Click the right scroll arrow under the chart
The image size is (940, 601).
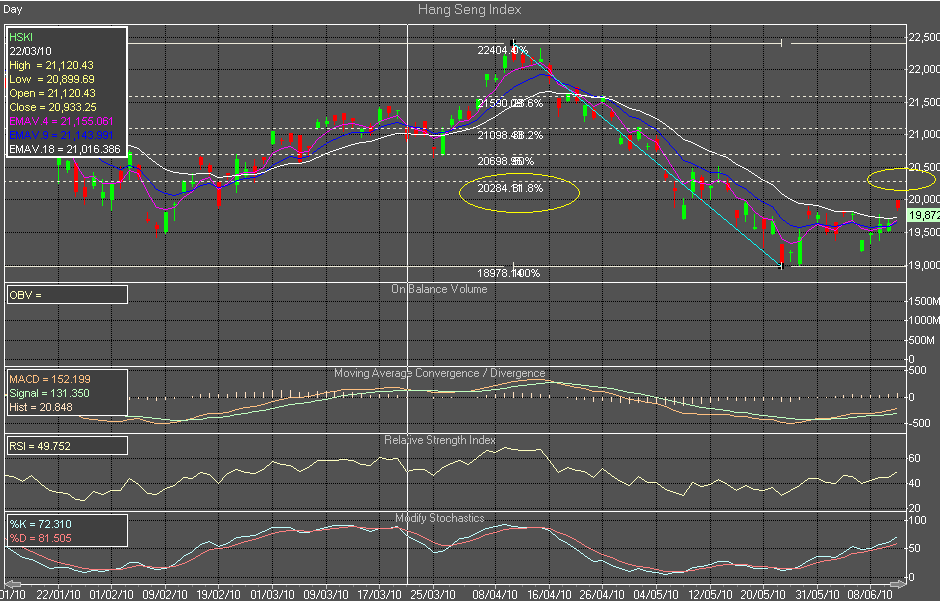point(898,584)
